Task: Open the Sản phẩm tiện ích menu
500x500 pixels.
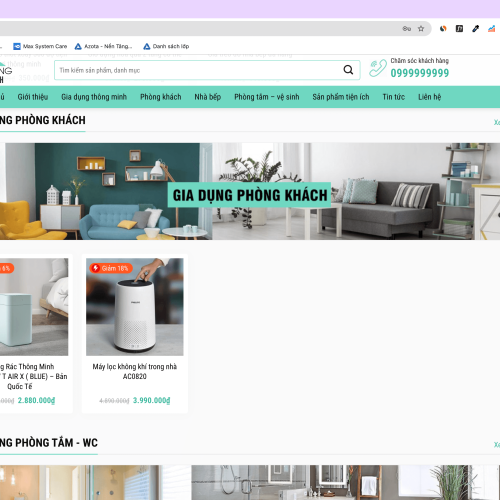Action: (341, 97)
